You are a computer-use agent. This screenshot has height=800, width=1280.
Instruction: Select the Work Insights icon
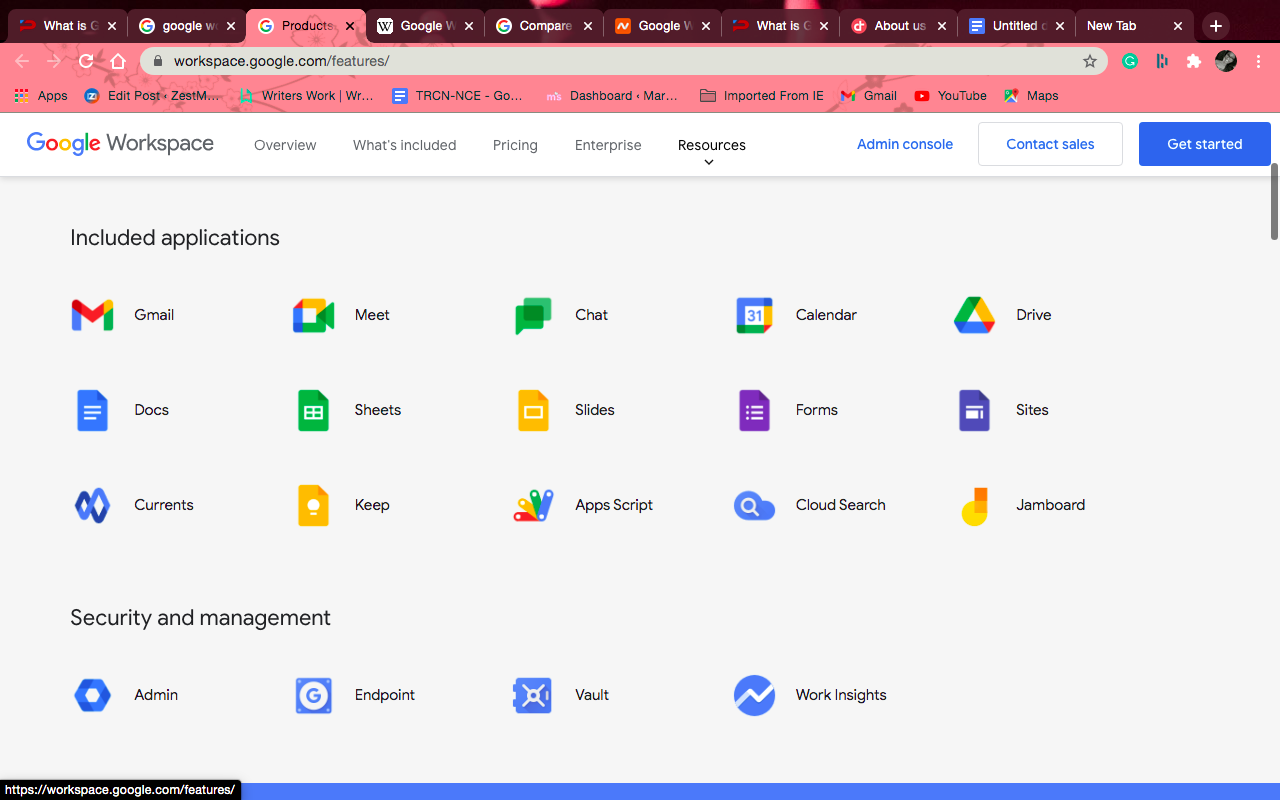(x=754, y=694)
